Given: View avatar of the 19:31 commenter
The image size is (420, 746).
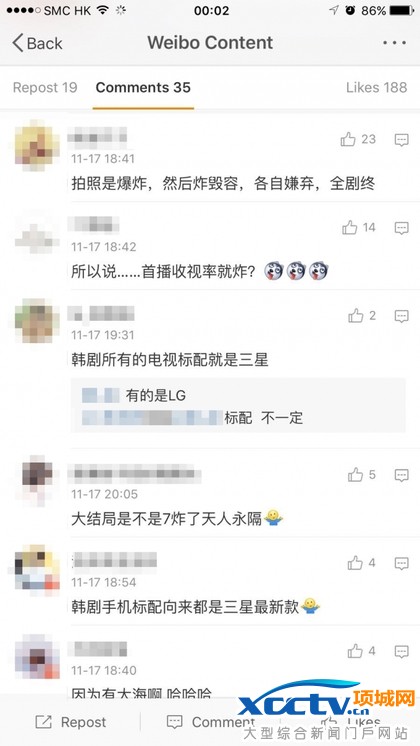Looking at the screenshot, I should click(x=37, y=321).
